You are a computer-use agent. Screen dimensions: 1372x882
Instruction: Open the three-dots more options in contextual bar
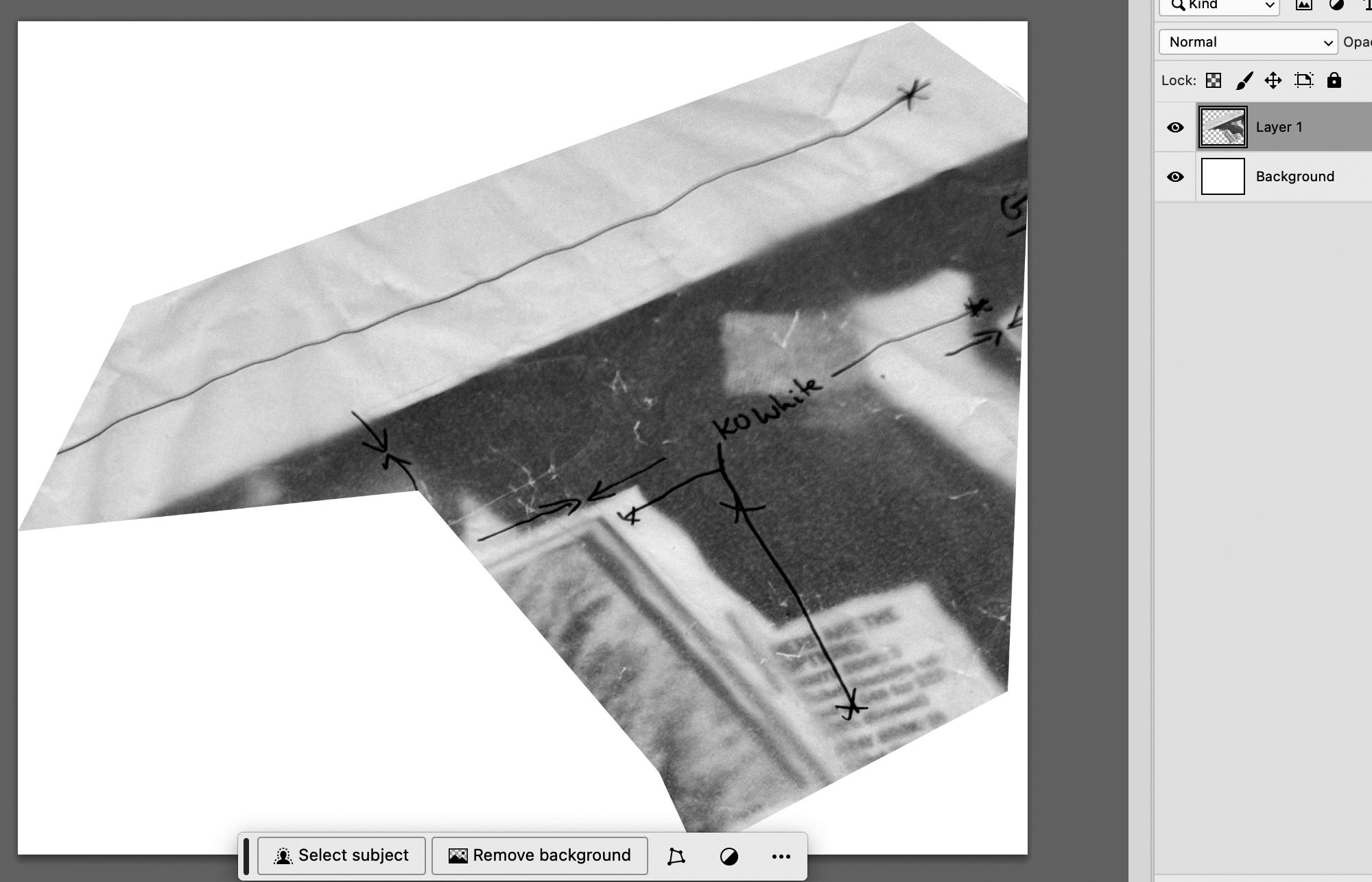tap(781, 856)
